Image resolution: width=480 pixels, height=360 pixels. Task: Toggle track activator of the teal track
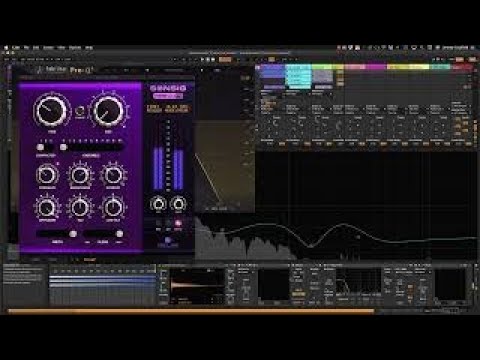446,144
